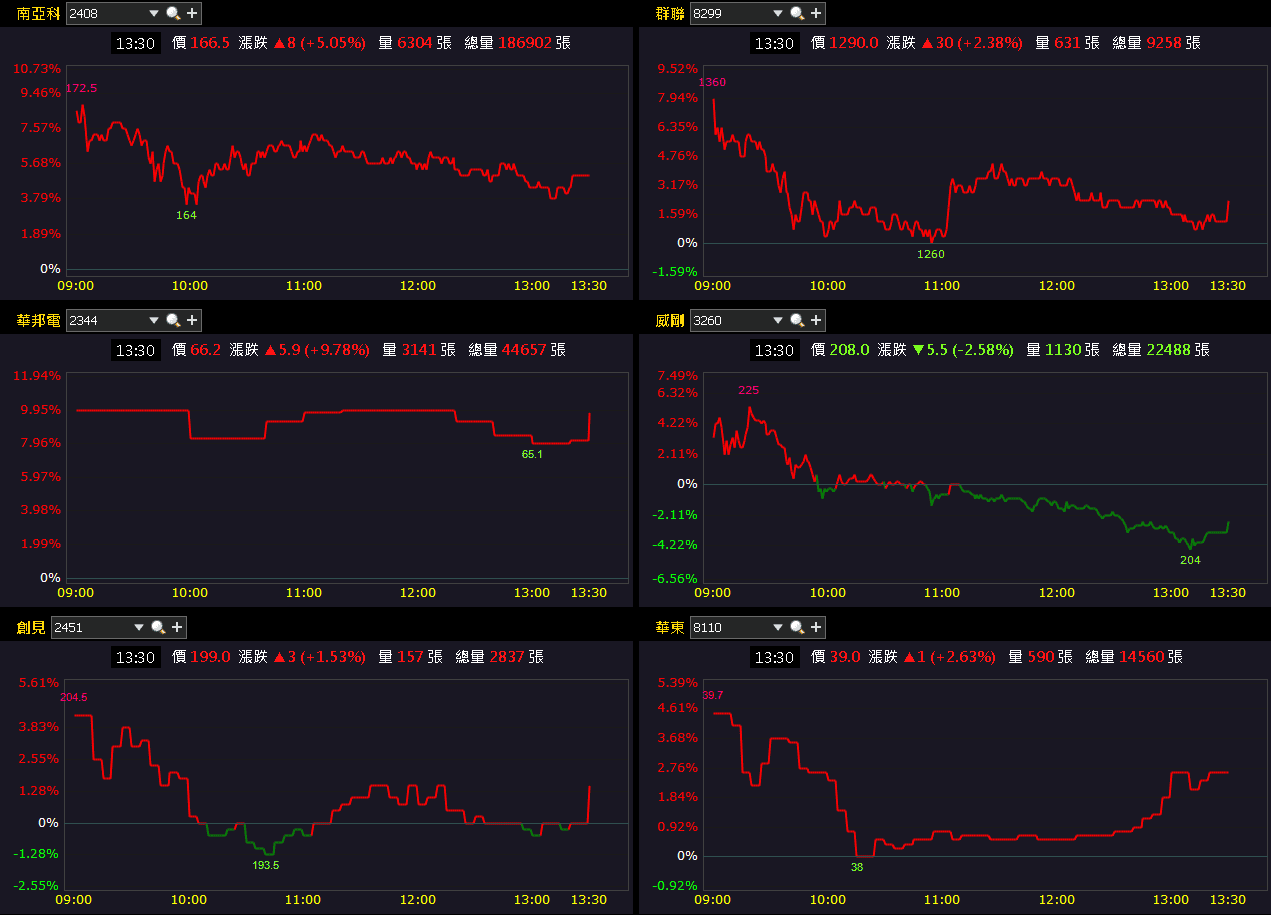Click the price value 166.5

(210, 43)
